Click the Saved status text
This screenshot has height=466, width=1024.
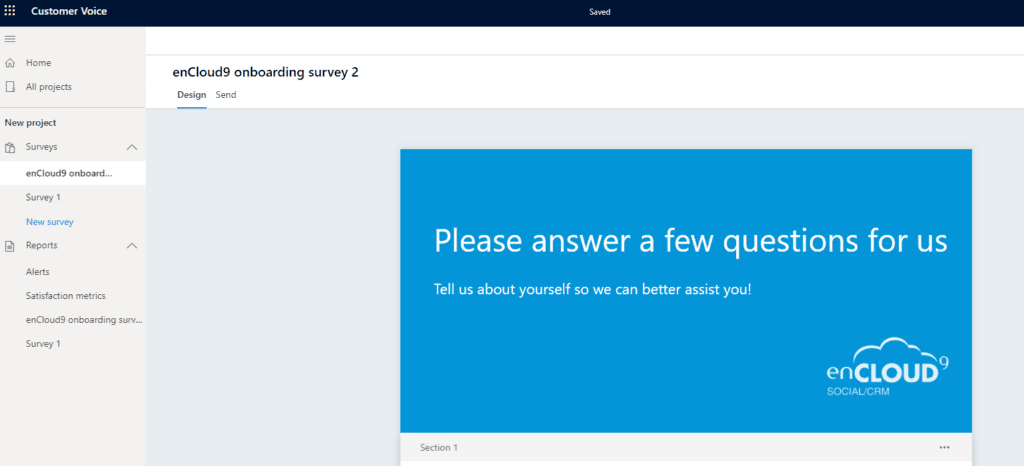(x=600, y=12)
